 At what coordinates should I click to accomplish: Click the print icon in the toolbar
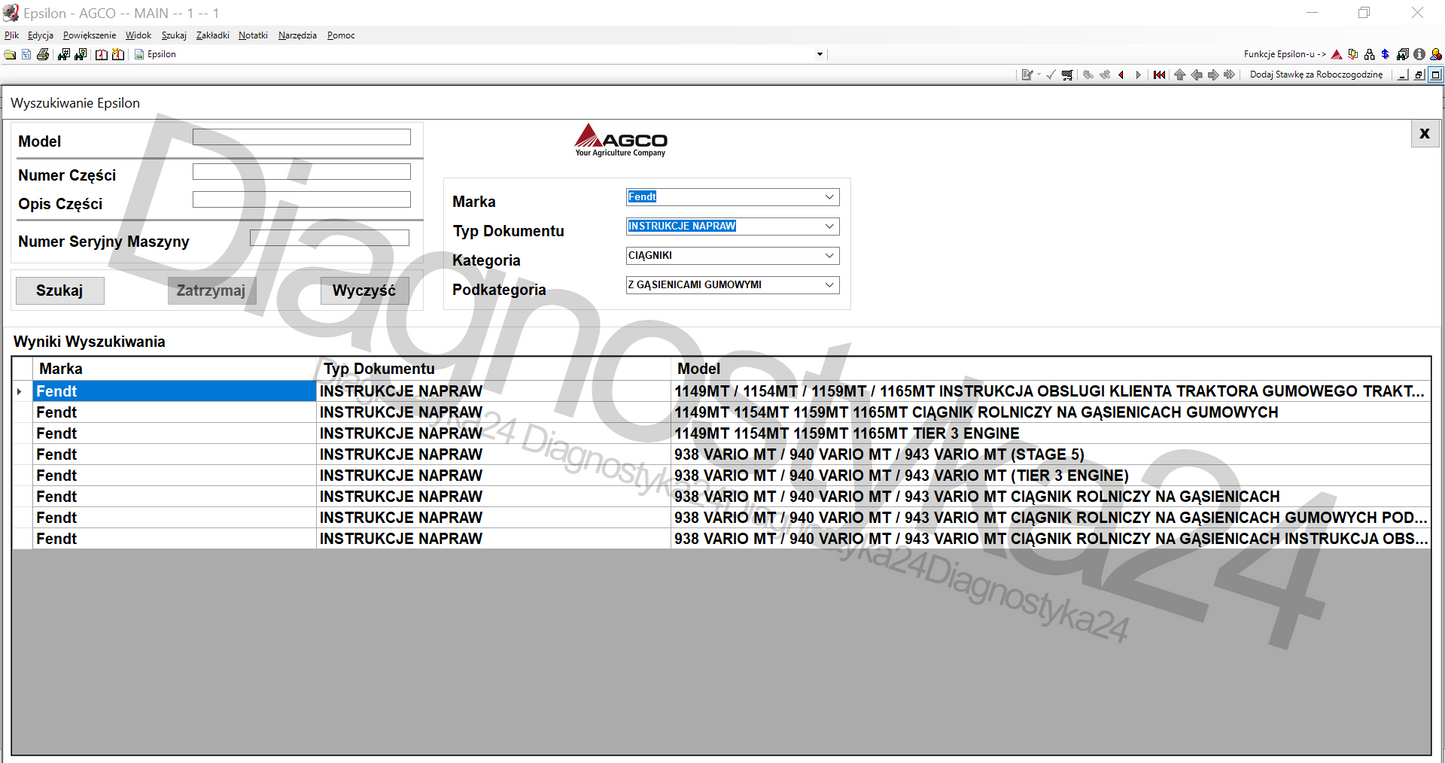[43, 54]
